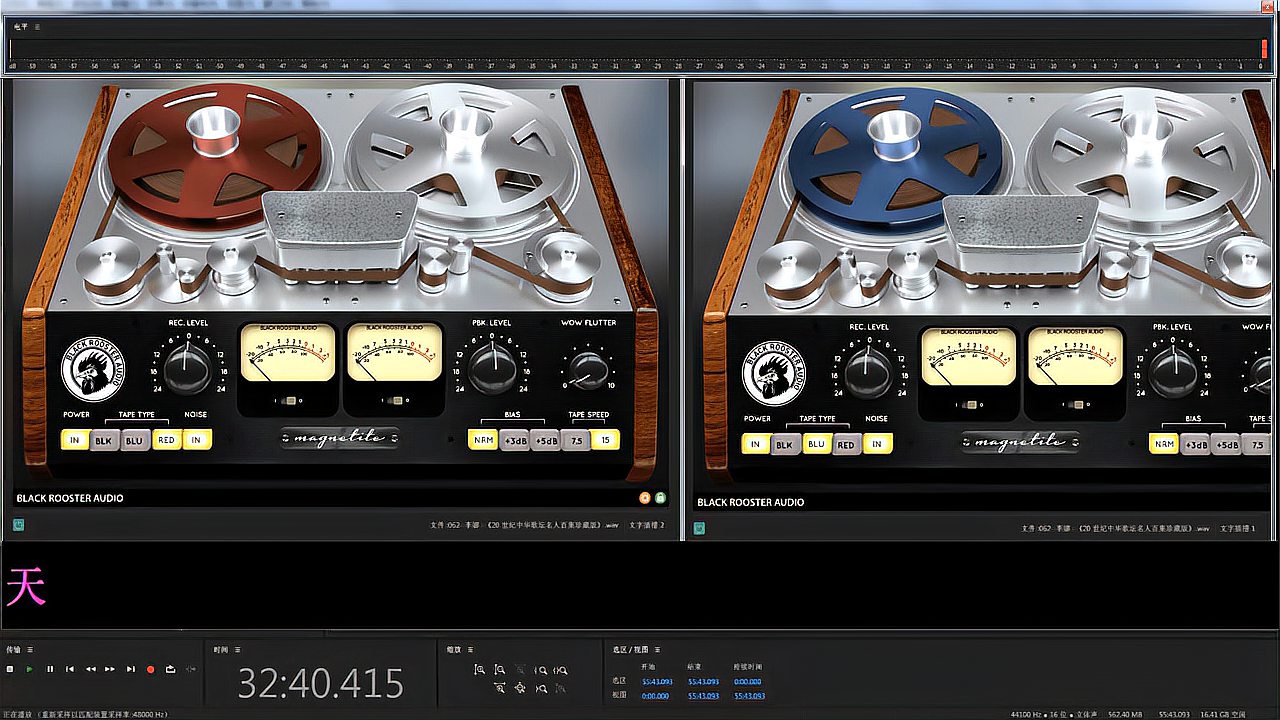This screenshot has width=1280, height=720.
Task: Open the transport panel menu
Action: [30, 649]
